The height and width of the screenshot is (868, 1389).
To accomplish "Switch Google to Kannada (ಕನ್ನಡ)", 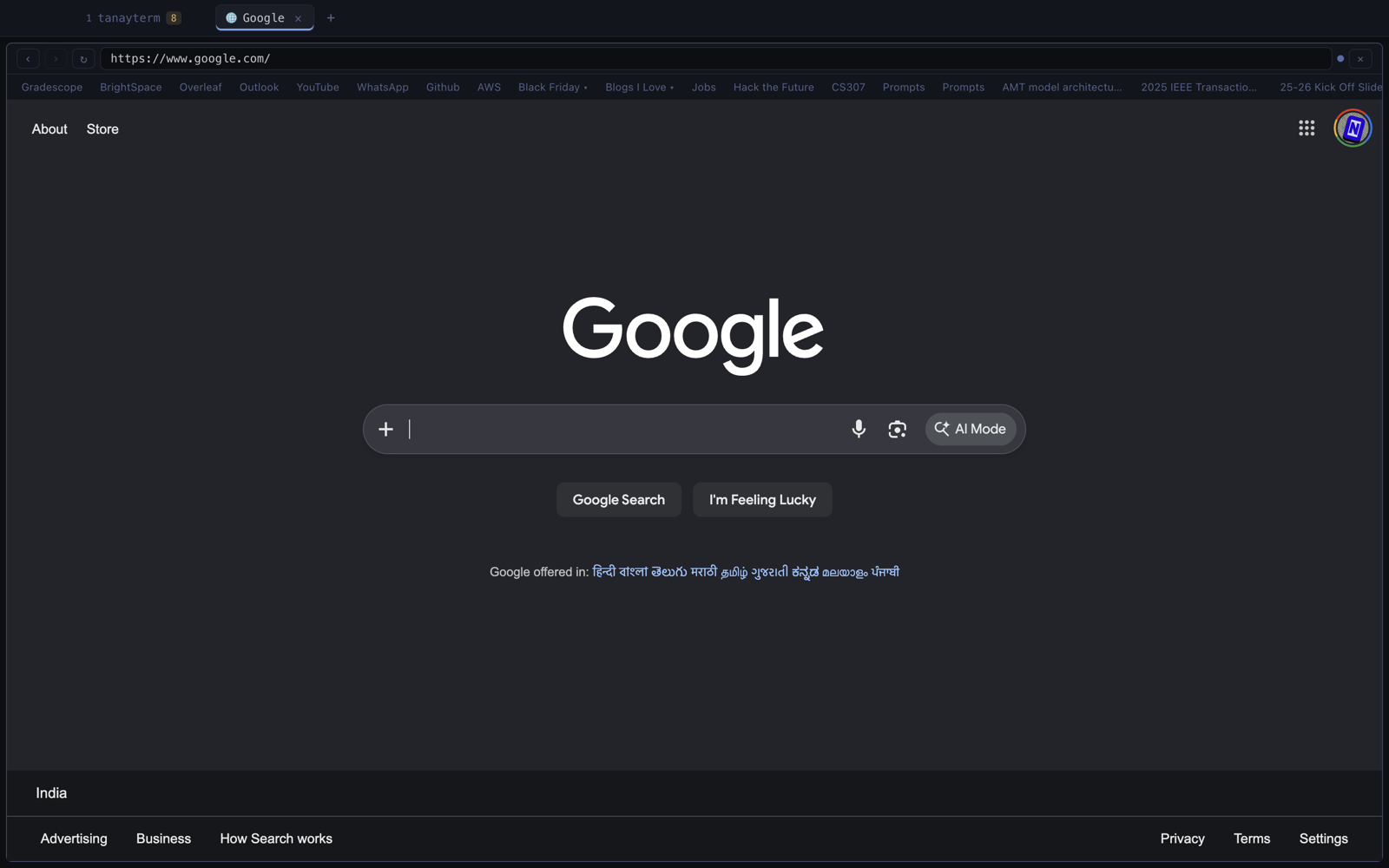I will pos(805,572).
